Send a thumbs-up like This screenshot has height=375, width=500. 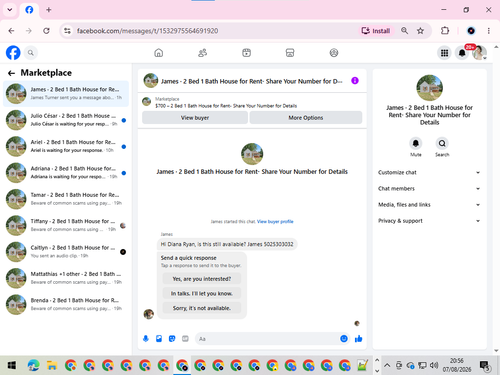tap(359, 339)
